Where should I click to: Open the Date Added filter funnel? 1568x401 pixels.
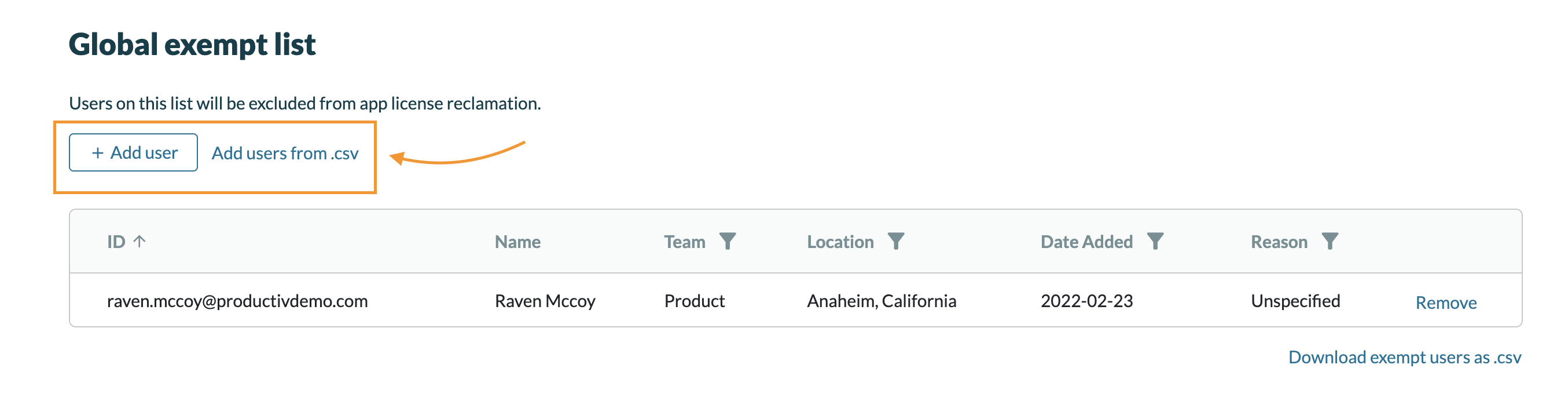pyautogui.click(x=1155, y=241)
